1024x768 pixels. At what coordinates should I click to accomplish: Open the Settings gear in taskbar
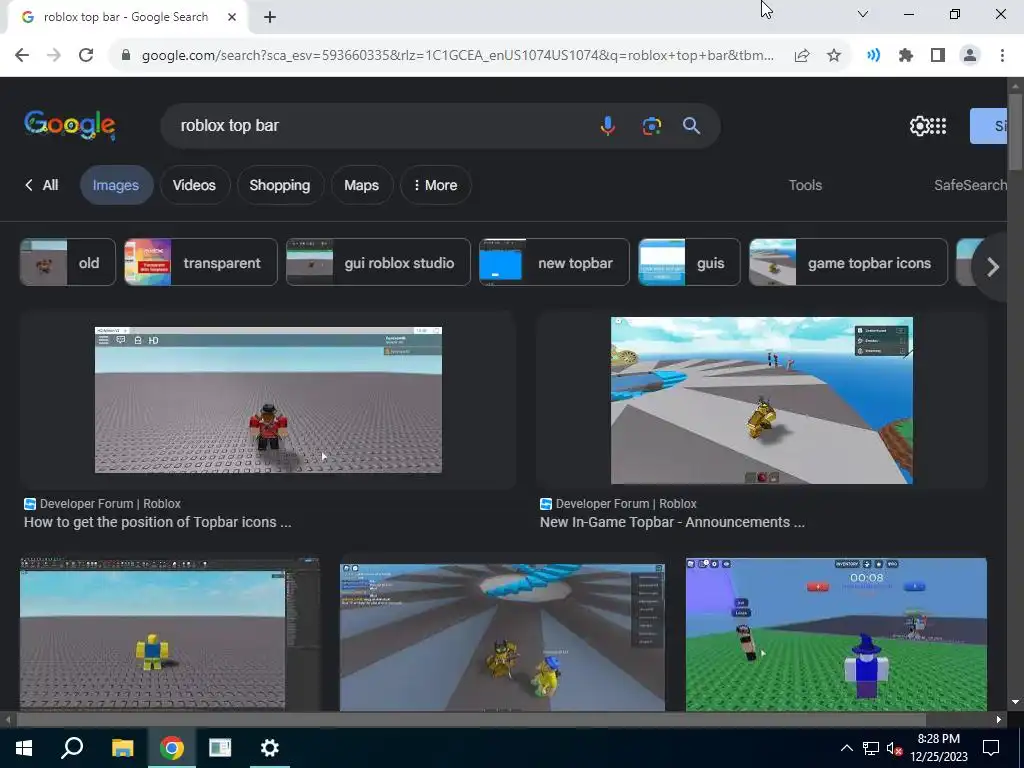(269, 748)
